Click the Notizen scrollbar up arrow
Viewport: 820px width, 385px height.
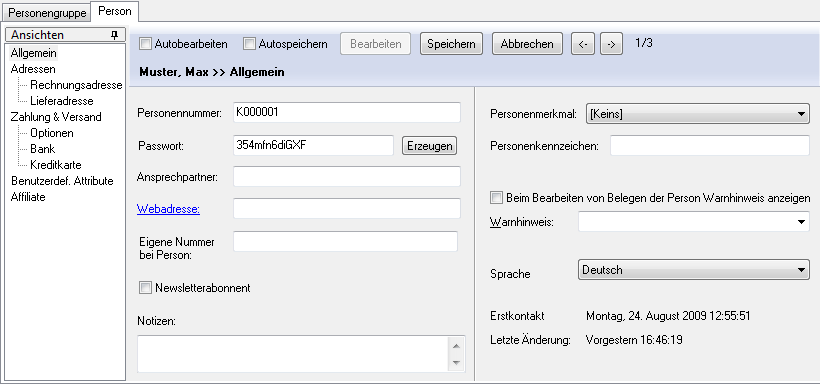[456, 346]
